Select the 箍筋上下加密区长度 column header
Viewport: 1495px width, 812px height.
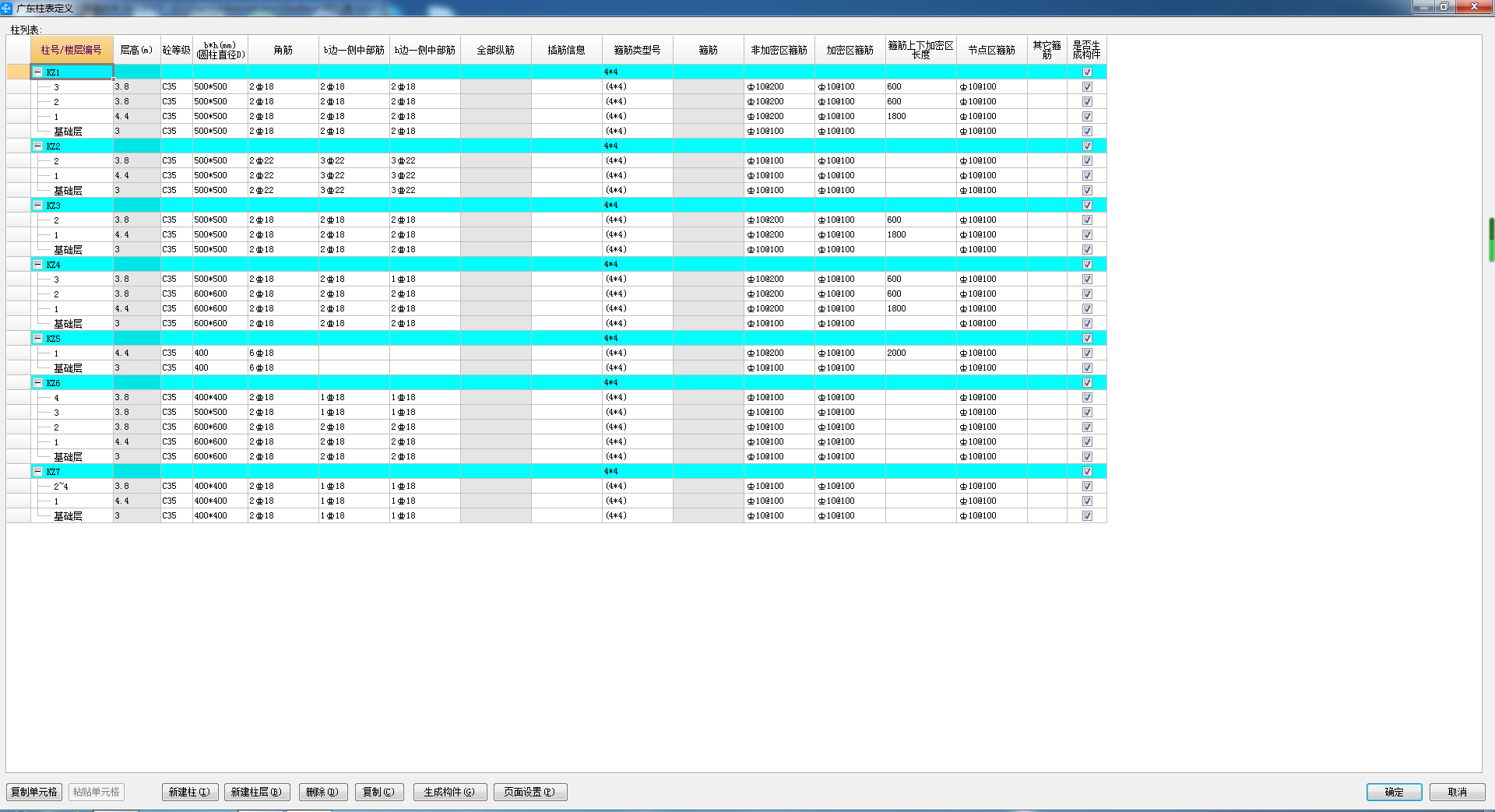tap(921, 50)
